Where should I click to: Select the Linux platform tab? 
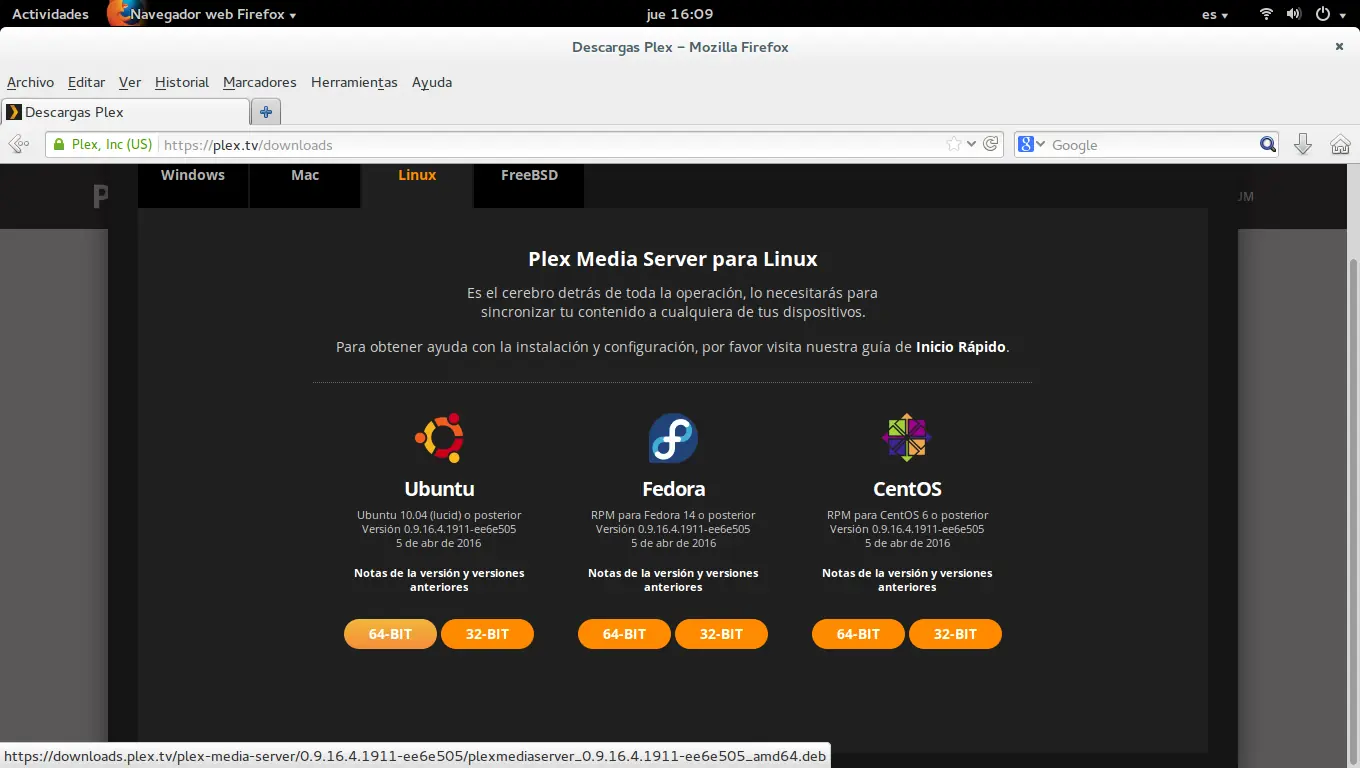pyautogui.click(x=417, y=185)
